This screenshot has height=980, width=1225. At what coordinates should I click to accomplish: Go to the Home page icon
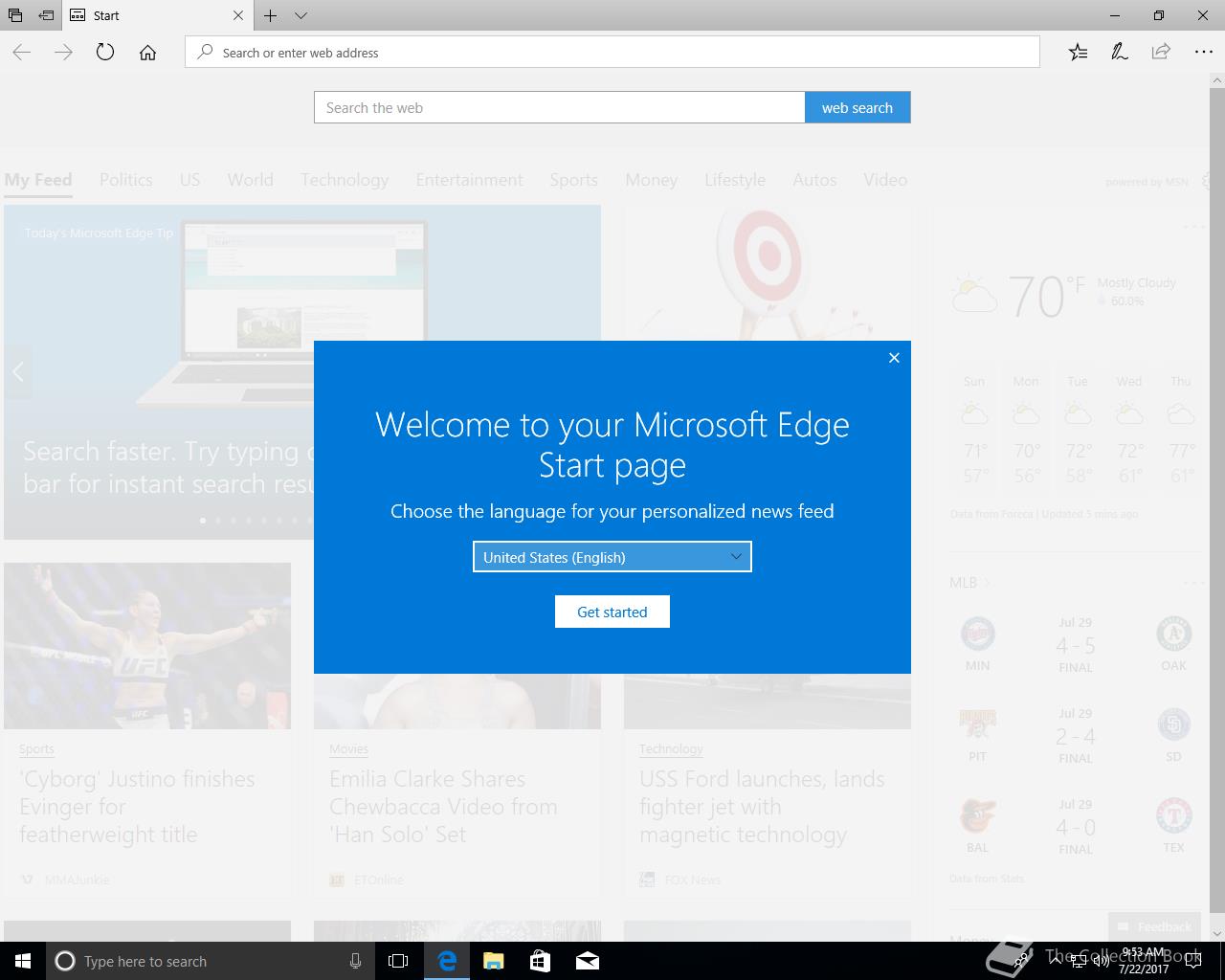click(147, 53)
